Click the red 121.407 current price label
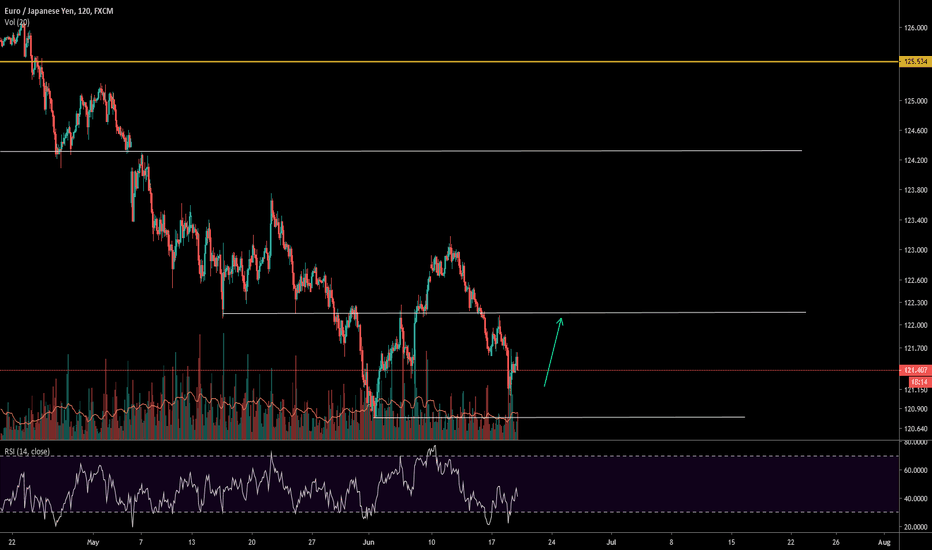 915,370
